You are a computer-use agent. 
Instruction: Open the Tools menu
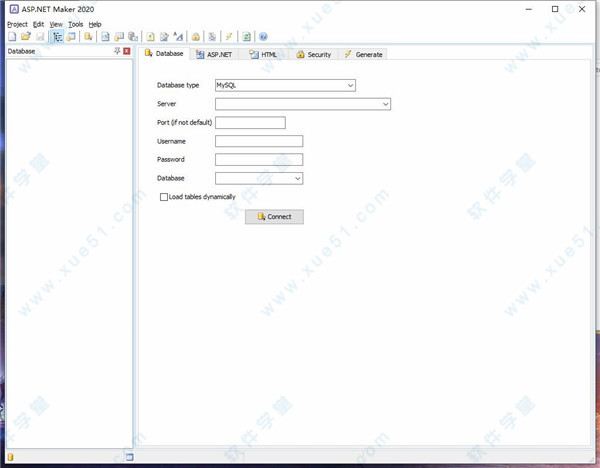(75, 24)
